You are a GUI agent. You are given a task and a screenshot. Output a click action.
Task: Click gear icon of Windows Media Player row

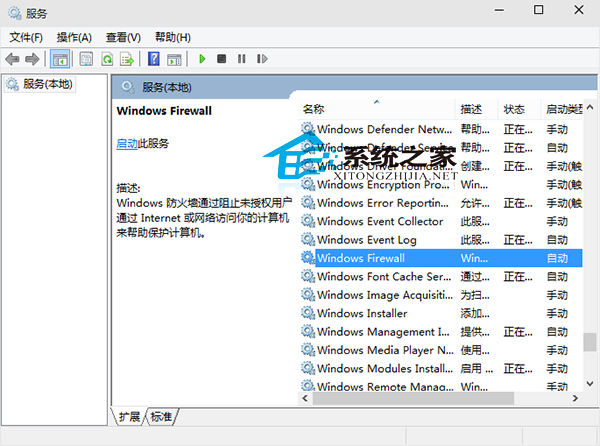[x=307, y=350]
